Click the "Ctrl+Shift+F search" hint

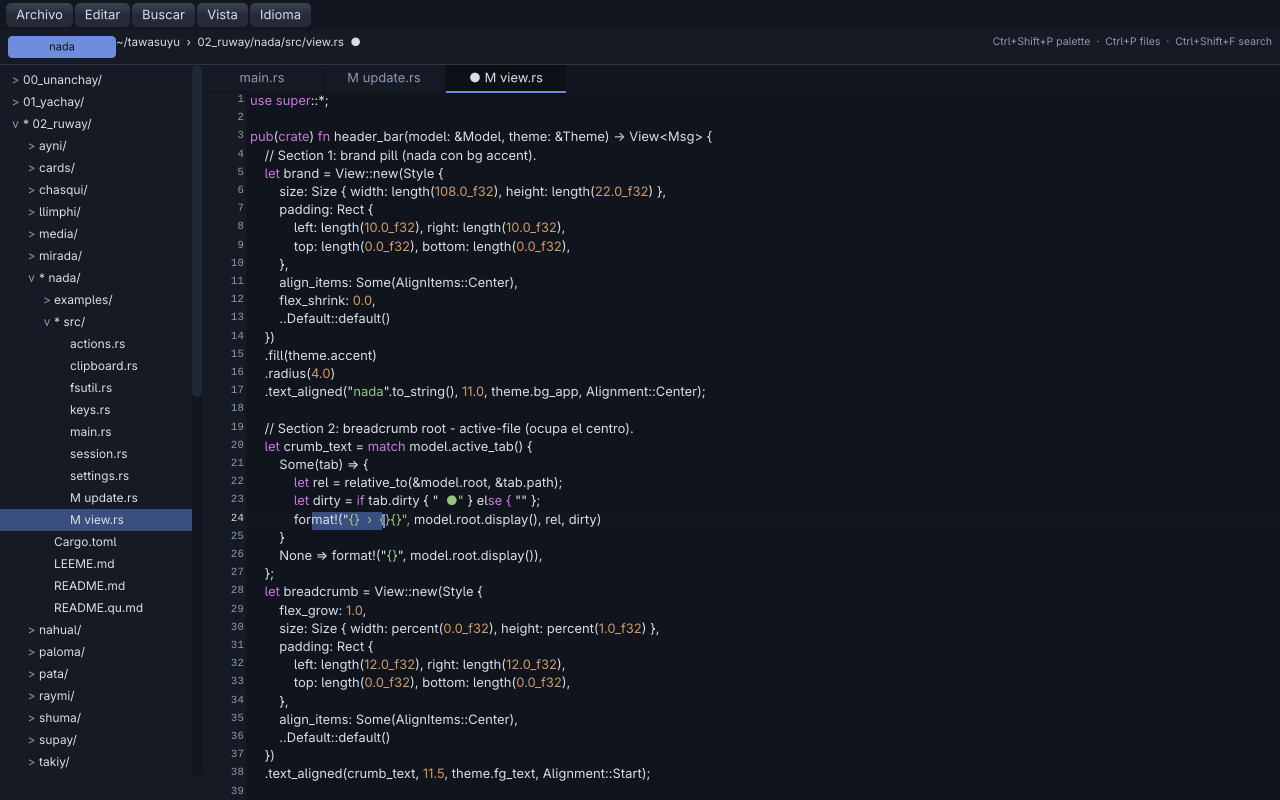click(1223, 42)
